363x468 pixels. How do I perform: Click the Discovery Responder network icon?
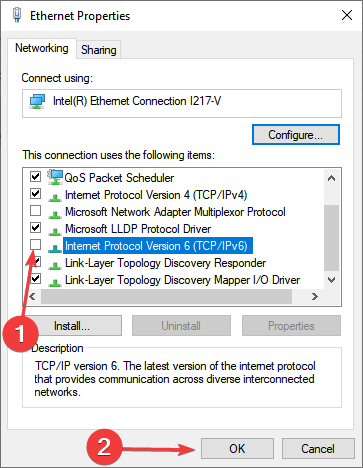[54, 265]
